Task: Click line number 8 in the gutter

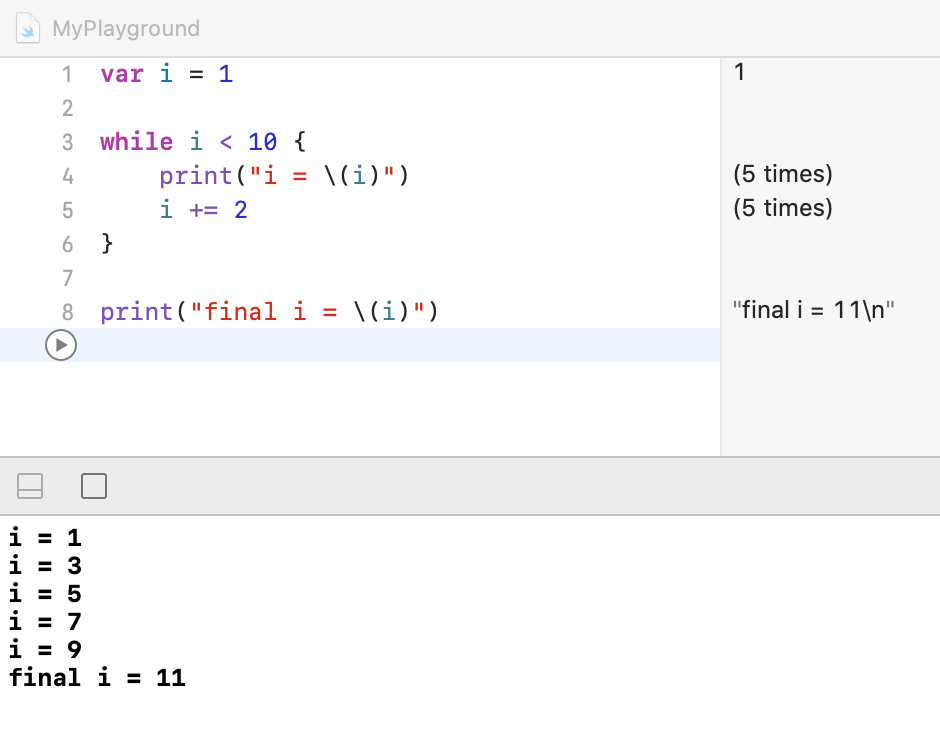Action: 67,312
